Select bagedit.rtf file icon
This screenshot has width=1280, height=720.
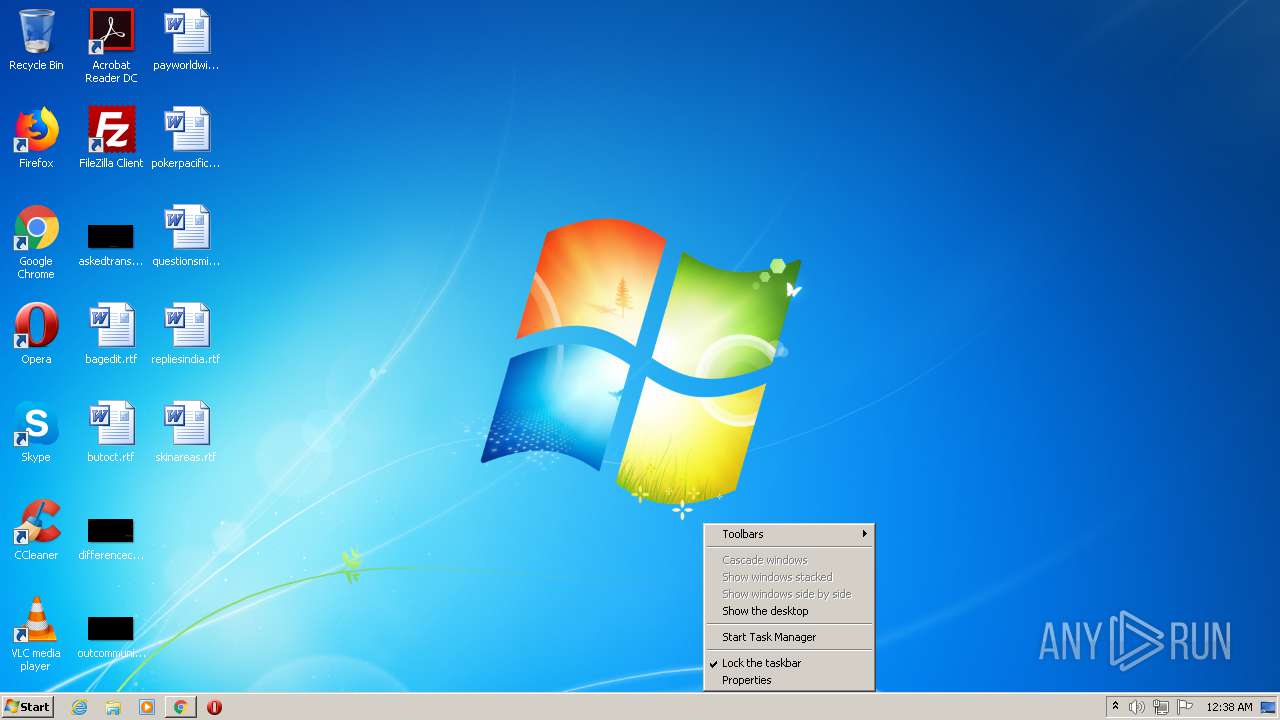[x=111, y=334]
